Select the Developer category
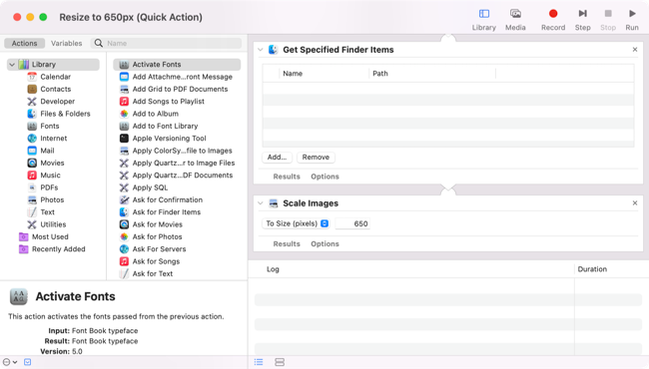 point(58,101)
